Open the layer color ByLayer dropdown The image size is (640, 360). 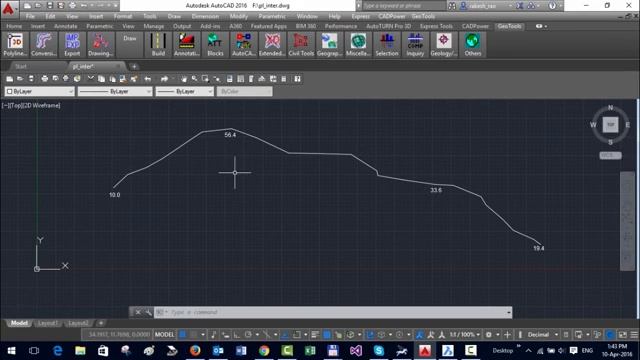coord(39,91)
